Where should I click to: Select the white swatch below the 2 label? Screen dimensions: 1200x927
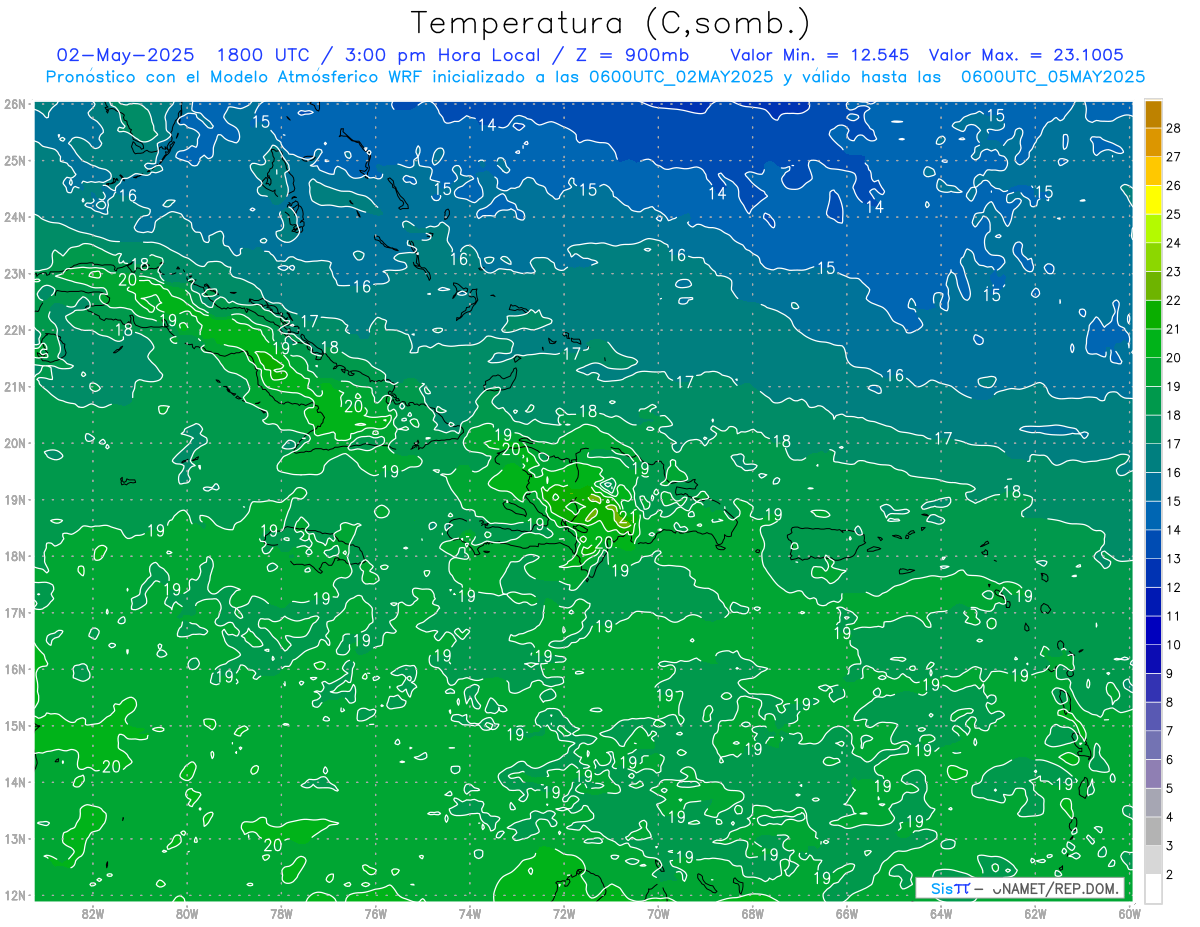click(x=1153, y=888)
